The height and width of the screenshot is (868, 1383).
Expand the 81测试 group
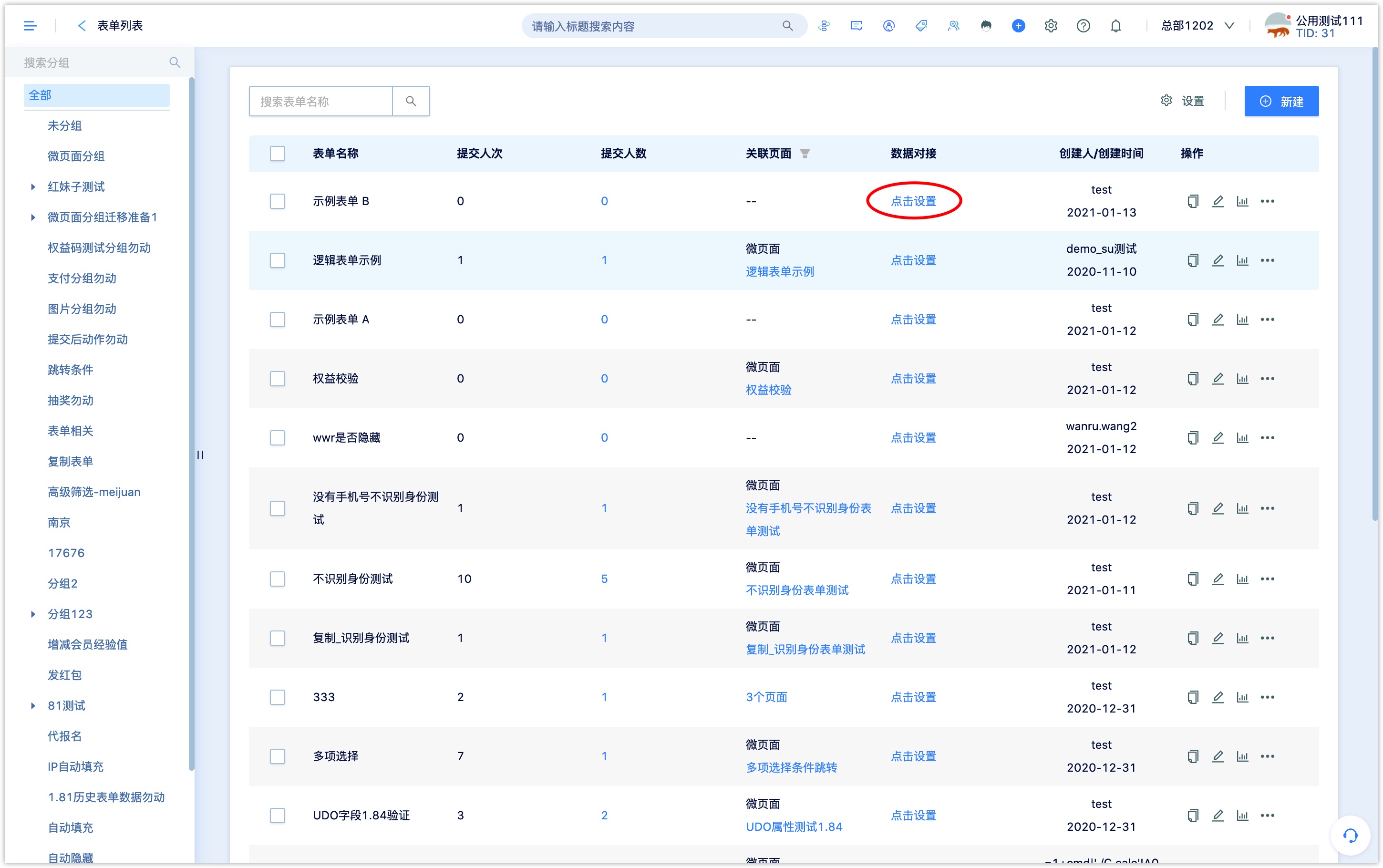[33, 705]
